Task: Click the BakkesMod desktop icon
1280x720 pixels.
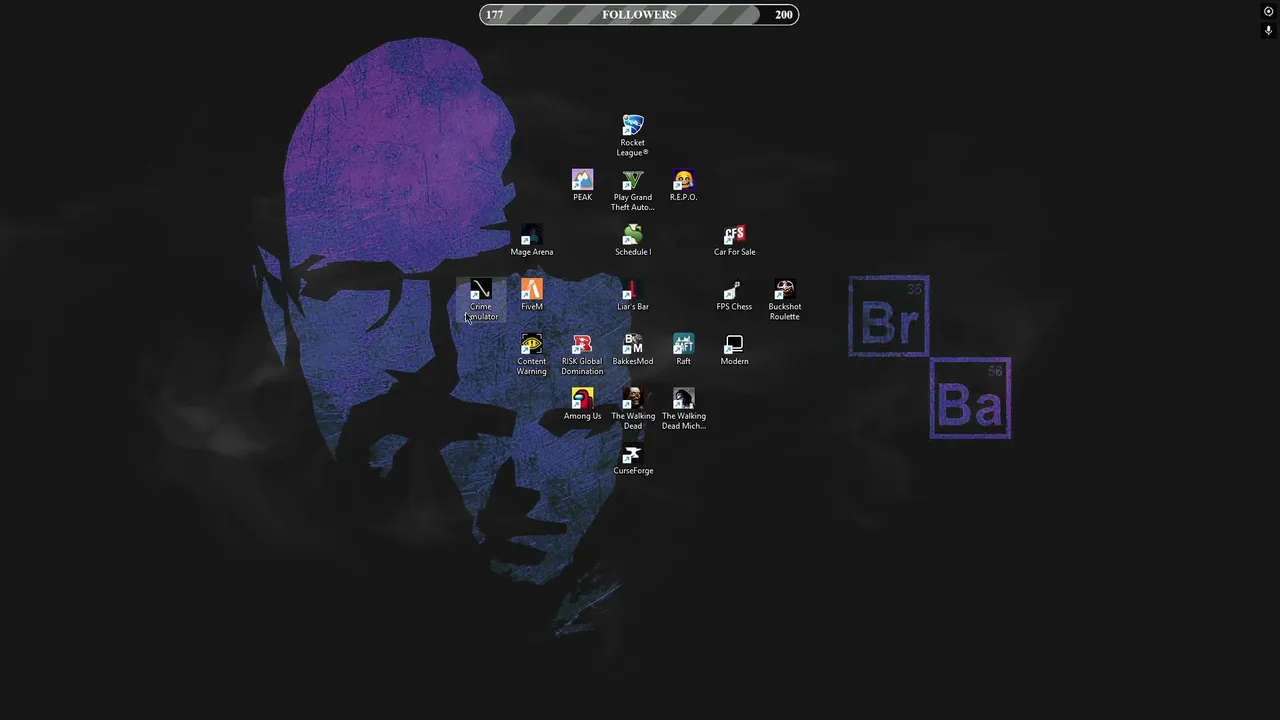Action: (x=632, y=350)
